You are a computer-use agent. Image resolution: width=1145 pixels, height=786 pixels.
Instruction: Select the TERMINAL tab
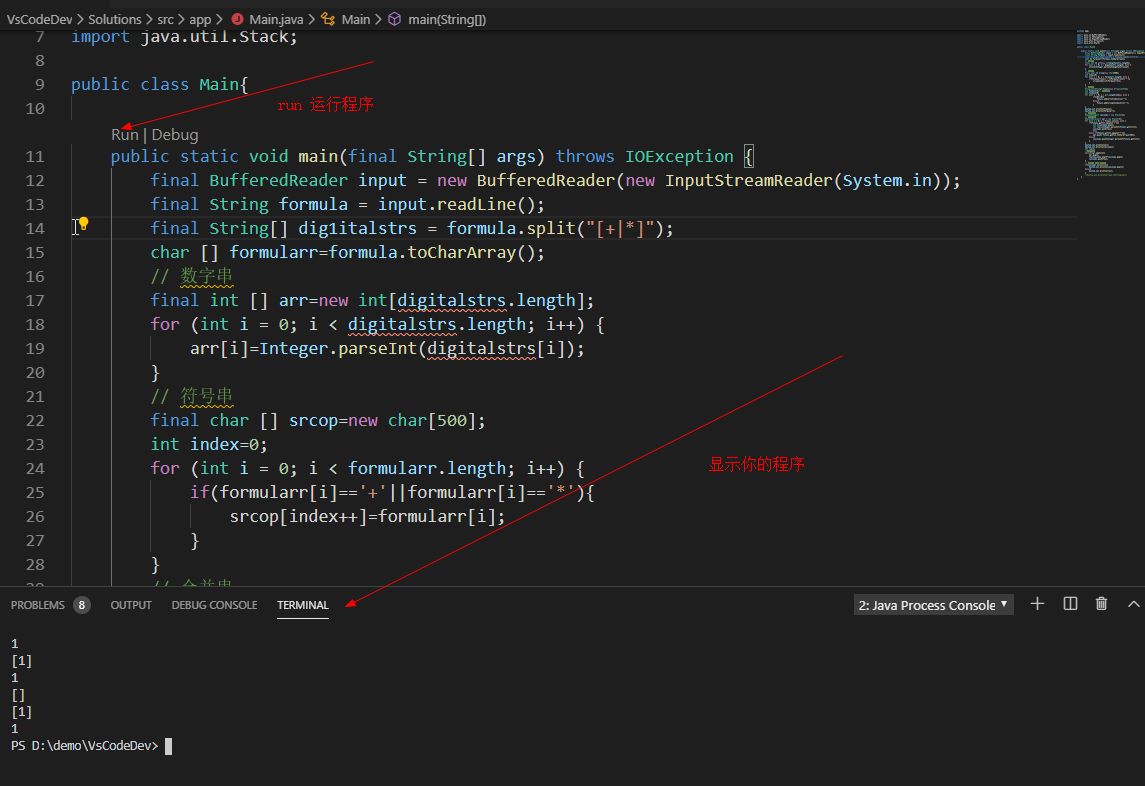tap(303, 605)
